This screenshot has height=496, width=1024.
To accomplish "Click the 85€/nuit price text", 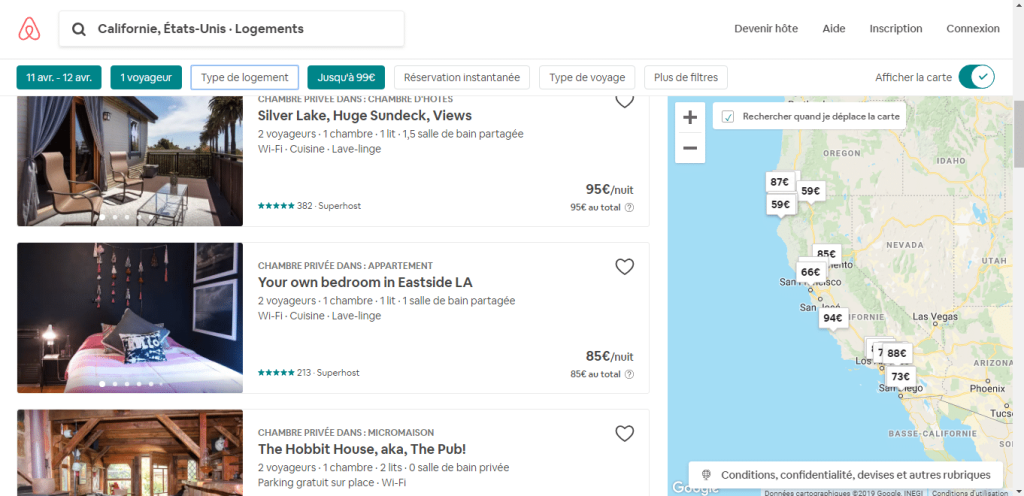I will pos(609,357).
